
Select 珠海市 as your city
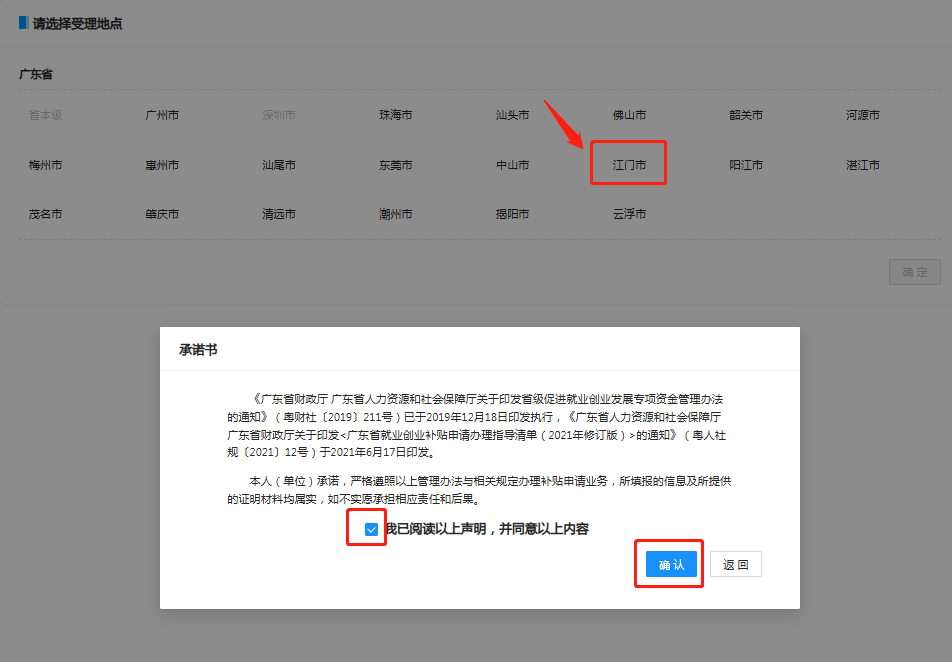[395, 114]
